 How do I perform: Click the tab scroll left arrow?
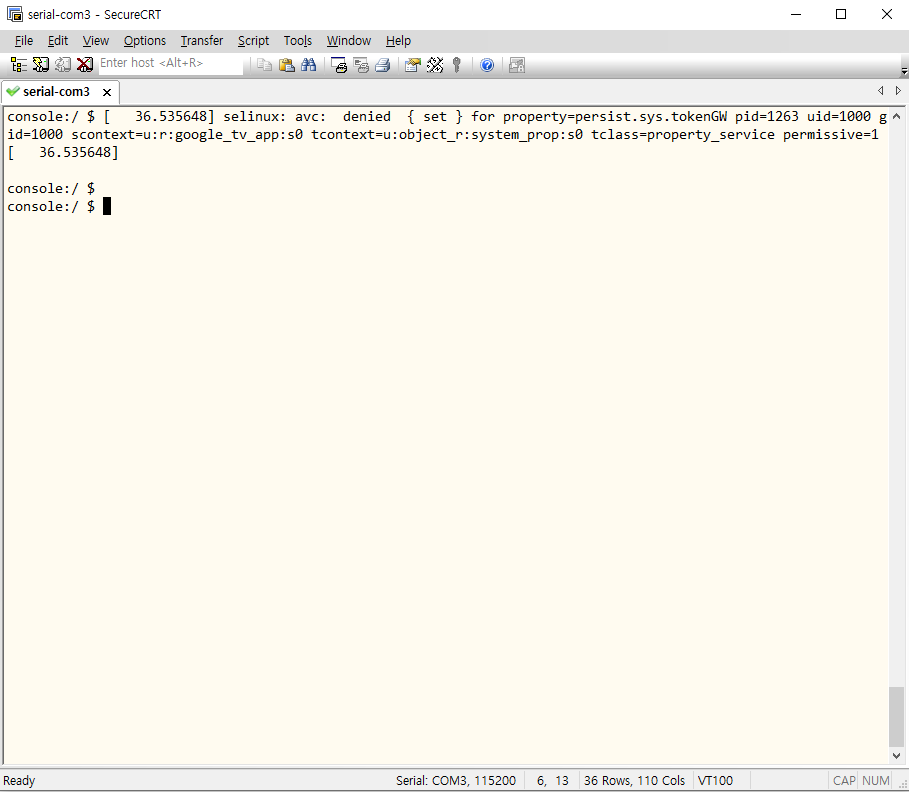[x=881, y=90]
